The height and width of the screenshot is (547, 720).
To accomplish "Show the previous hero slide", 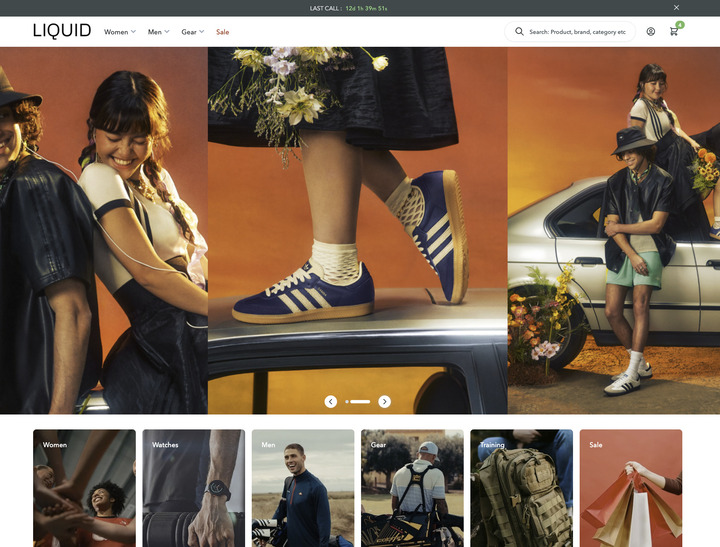I will [331, 401].
